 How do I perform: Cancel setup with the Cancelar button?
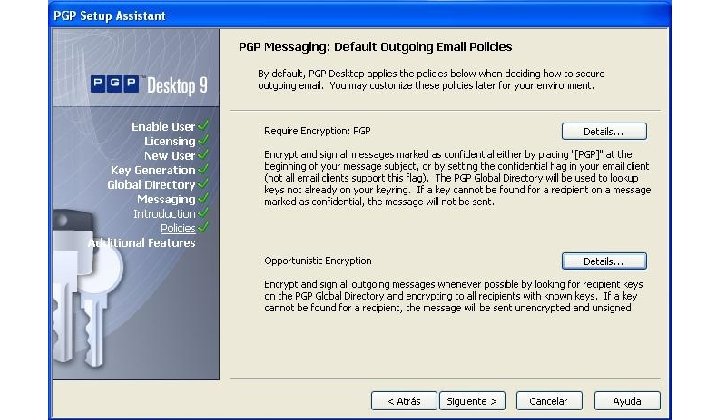pos(549,401)
